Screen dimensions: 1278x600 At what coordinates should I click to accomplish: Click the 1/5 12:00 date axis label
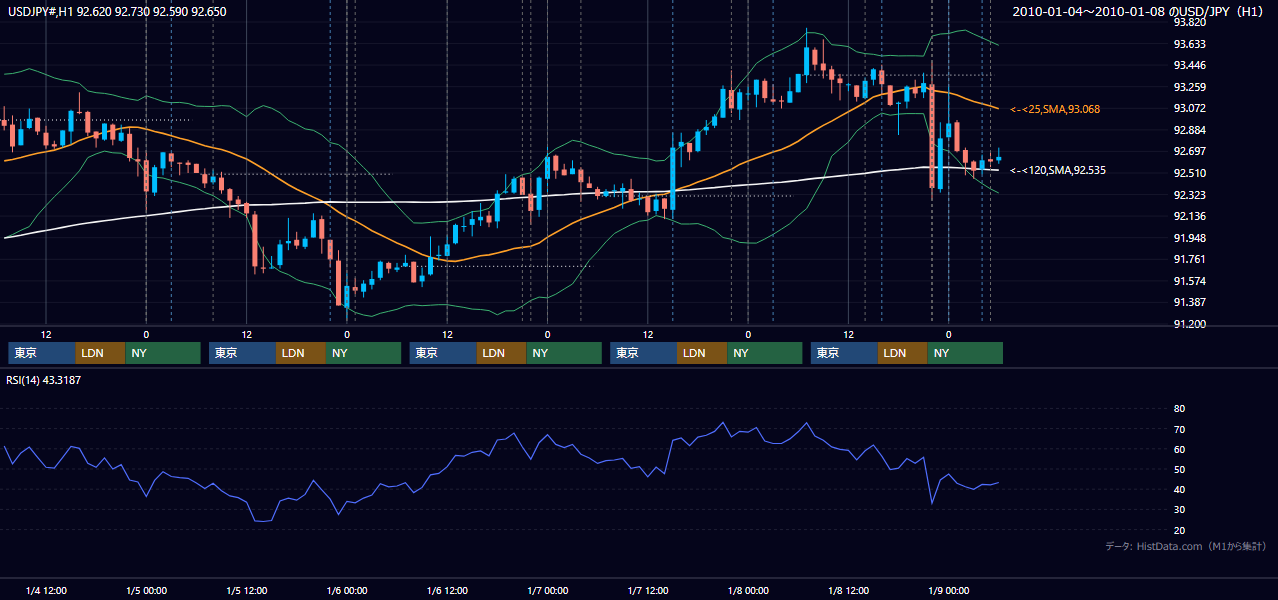point(246,590)
